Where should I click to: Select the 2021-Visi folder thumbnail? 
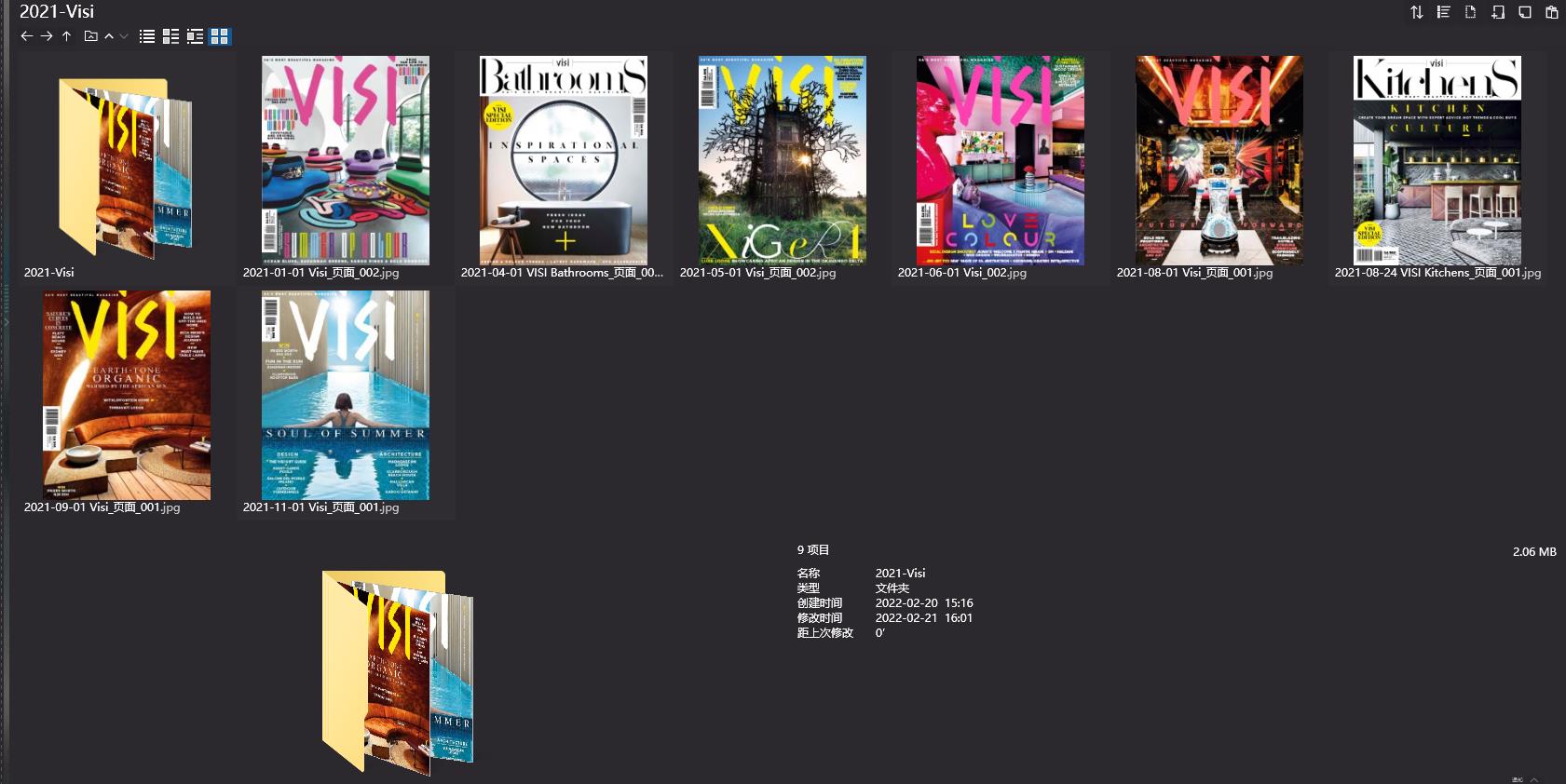point(126,168)
